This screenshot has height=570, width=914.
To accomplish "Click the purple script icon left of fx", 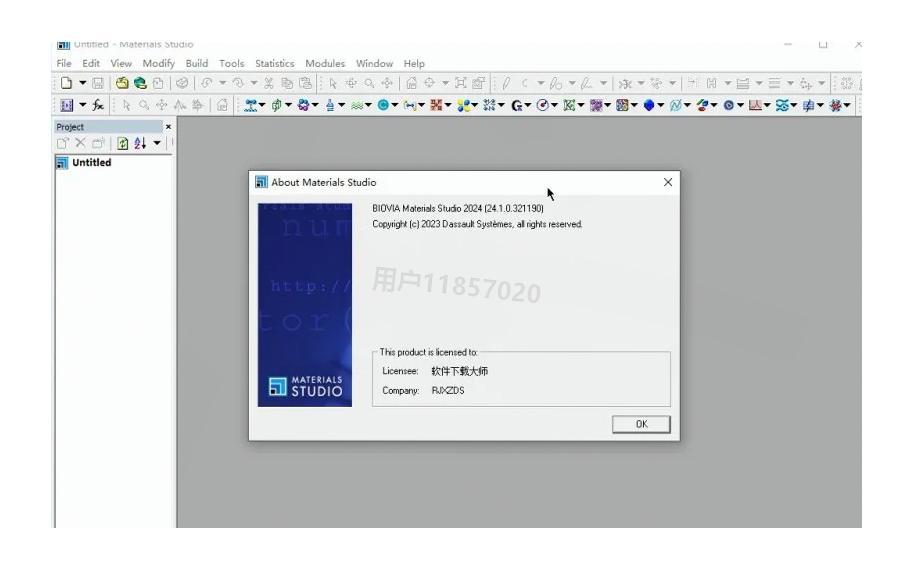I will [66, 105].
